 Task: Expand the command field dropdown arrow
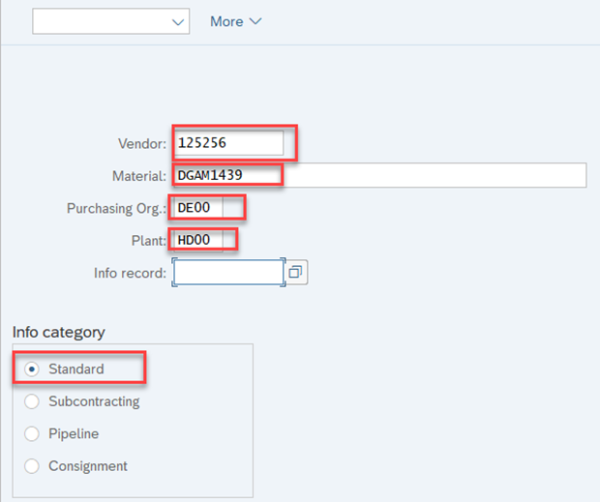tap(179, 21)
